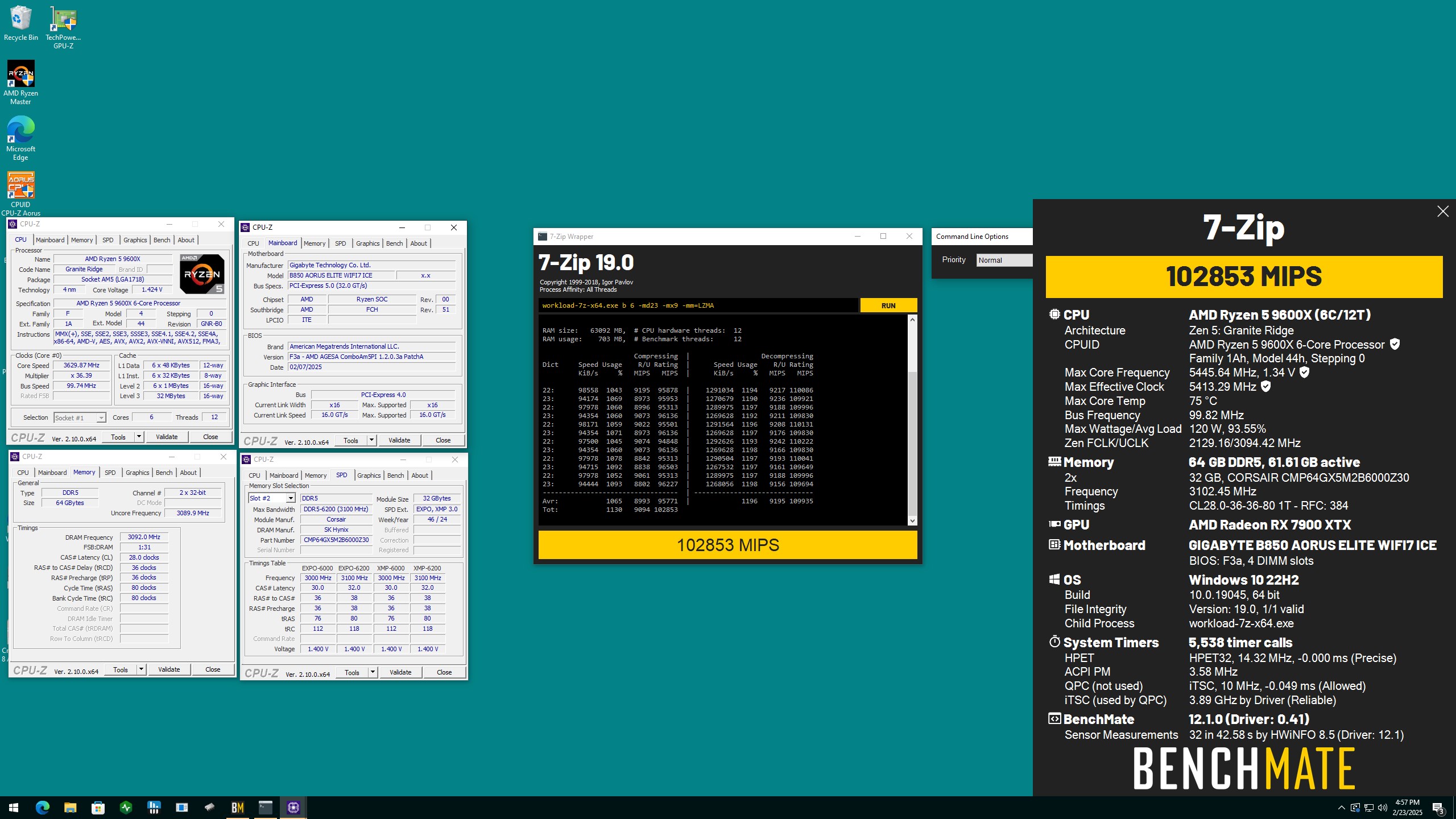Select SPD tab in CPU-Z Memory window
The width and height of the screenshot is (1456, 819).
coord(110,473)
